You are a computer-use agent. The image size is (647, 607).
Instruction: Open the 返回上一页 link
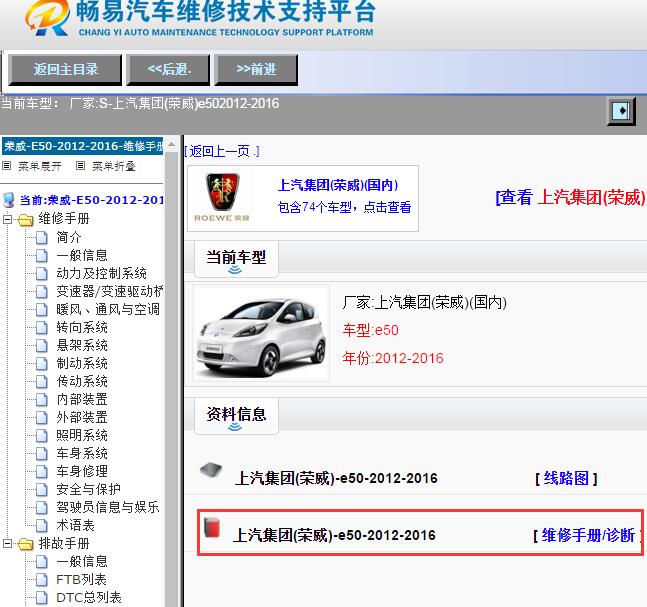pos(222,151)
